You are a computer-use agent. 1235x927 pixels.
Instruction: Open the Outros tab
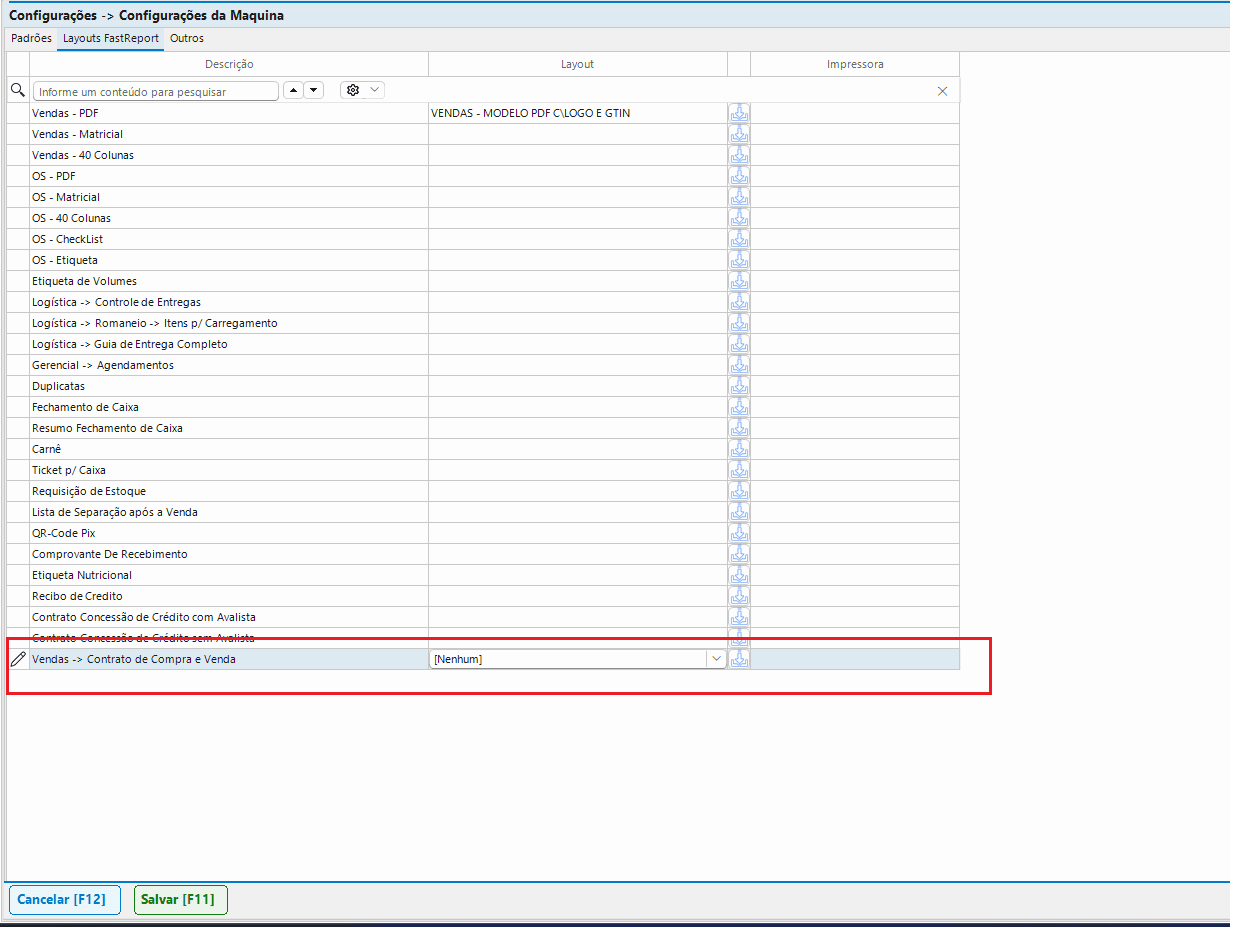click(x=187, y=38)
